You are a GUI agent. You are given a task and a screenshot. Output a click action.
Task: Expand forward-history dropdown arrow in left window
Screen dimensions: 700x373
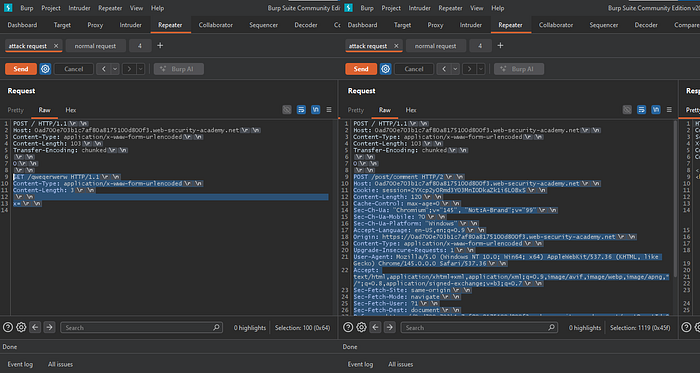click(x=141, y=69)
